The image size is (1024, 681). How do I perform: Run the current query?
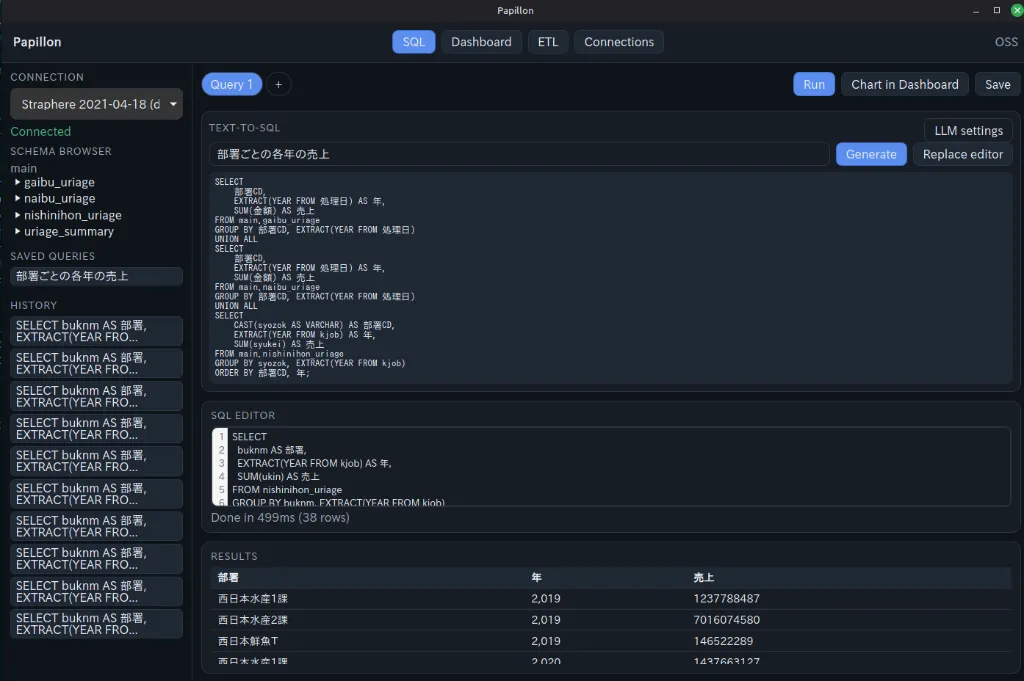point(814,84)
